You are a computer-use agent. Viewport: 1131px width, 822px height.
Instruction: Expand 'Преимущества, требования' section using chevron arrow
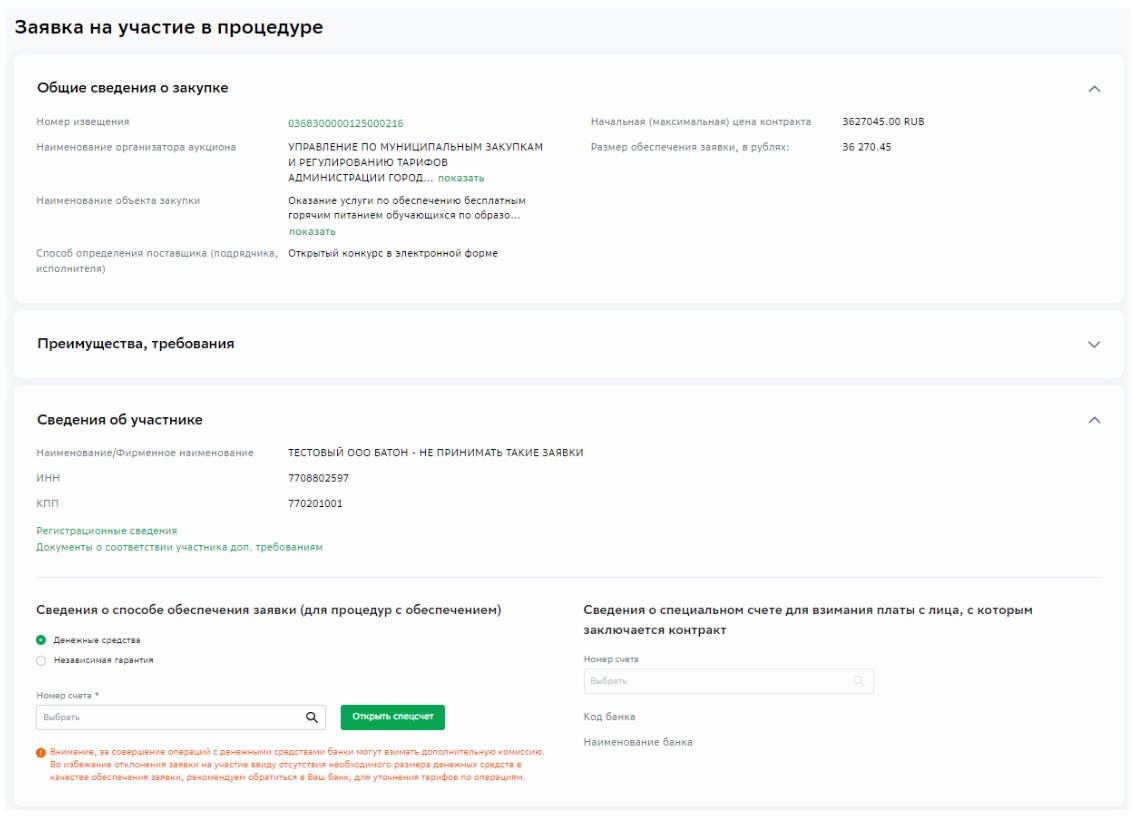(x=1093, y=344)
